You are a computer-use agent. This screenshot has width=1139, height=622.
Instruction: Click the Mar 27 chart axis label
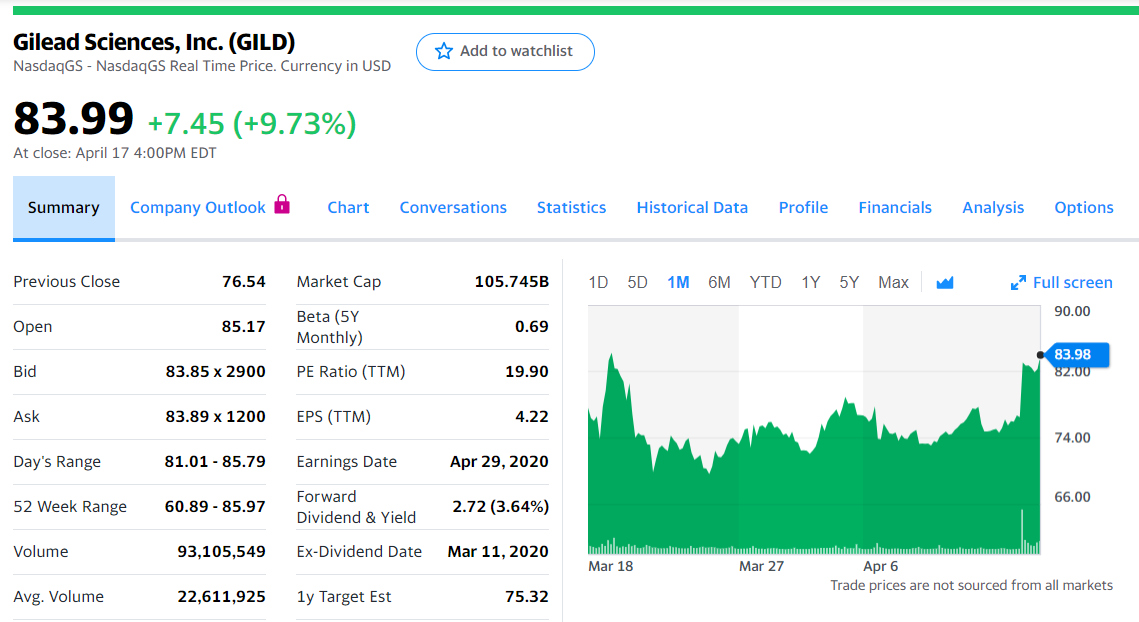761,566
